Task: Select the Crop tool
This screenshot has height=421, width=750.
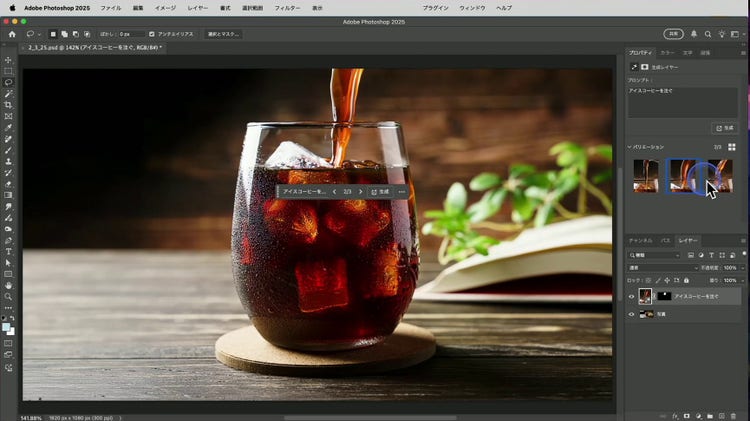Action: (x=8, y=105)
